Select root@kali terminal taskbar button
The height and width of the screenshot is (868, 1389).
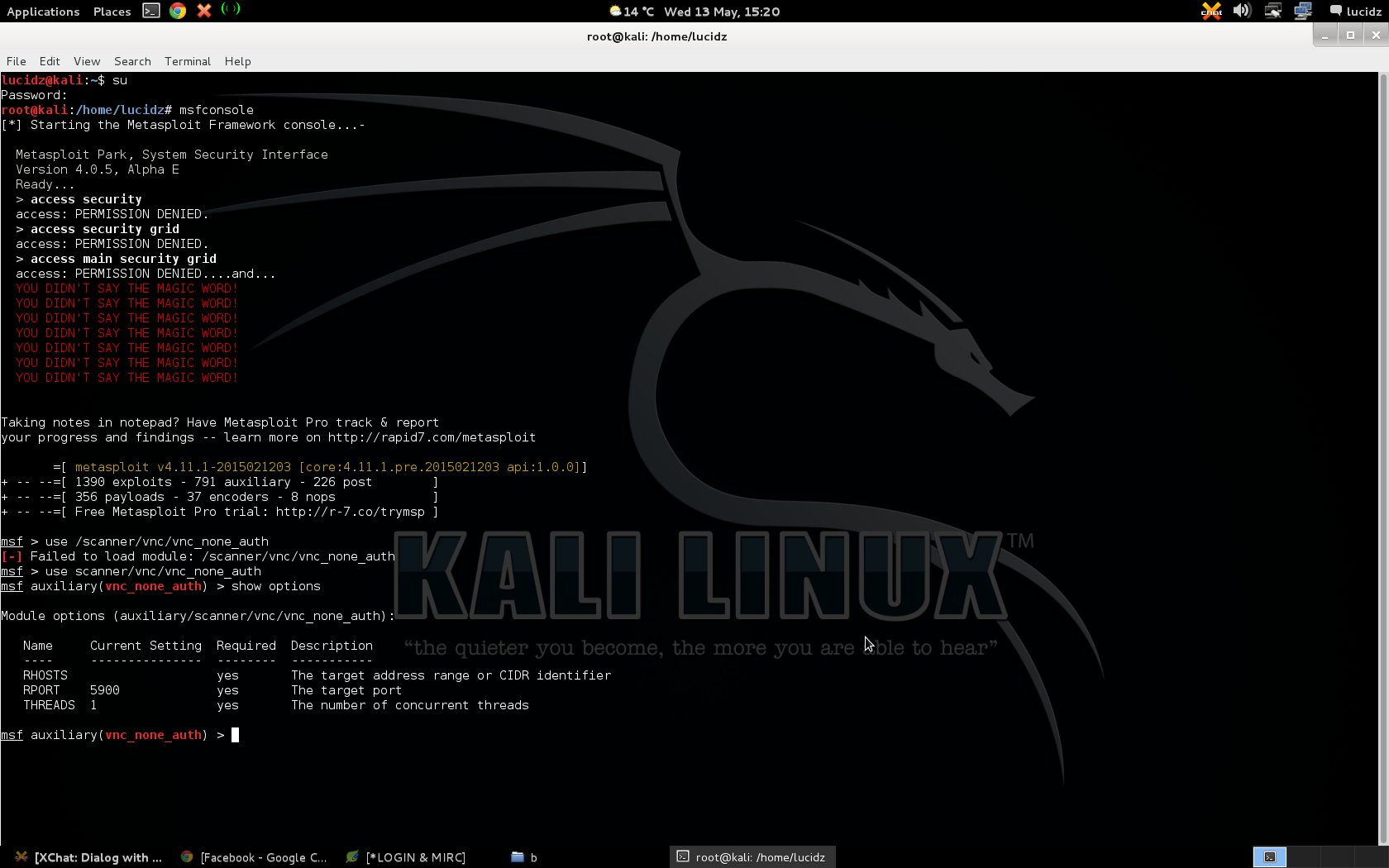[x=752, y=857]
